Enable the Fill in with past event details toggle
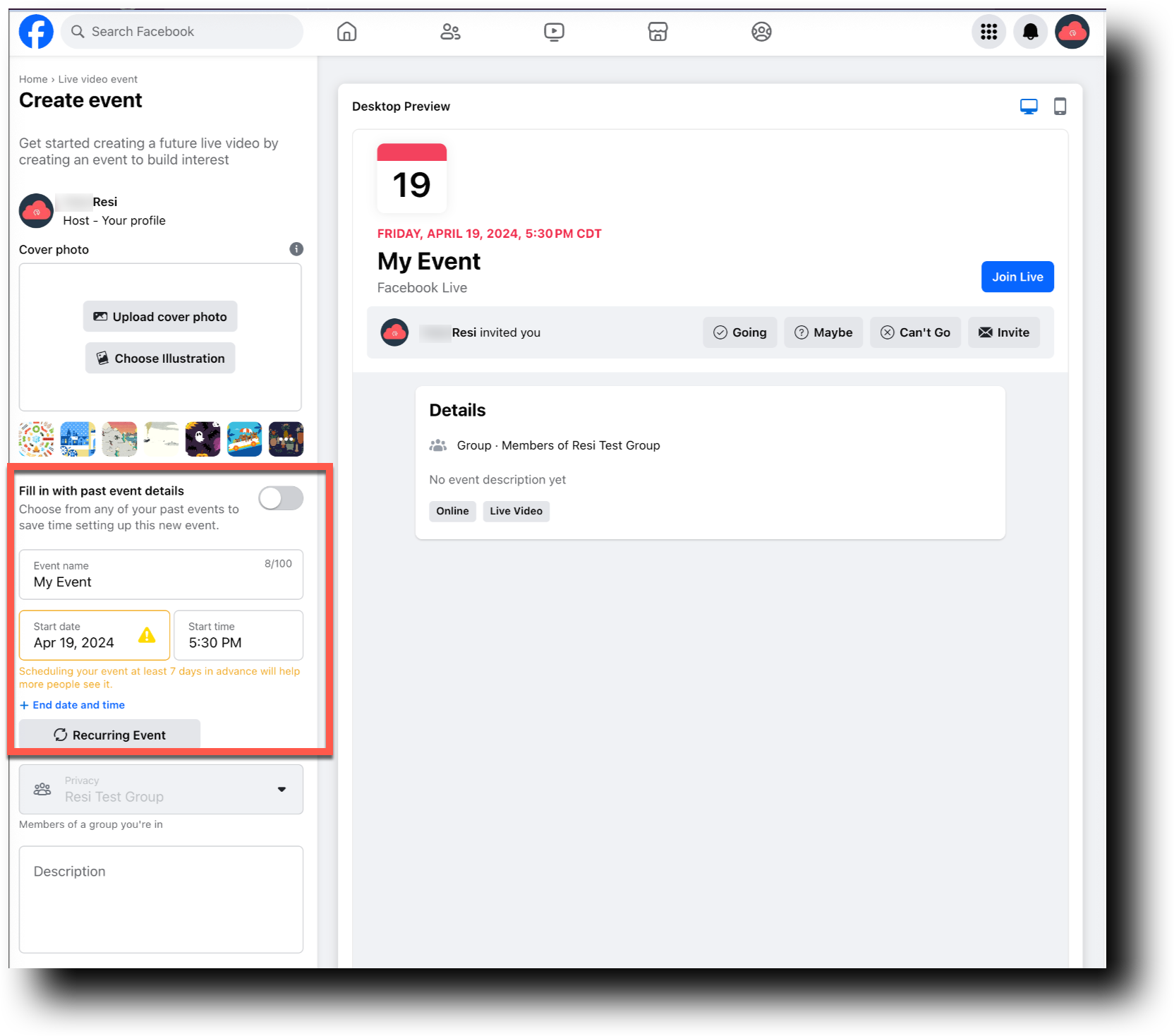The image size is (1174, 1036). click(280, 498)
